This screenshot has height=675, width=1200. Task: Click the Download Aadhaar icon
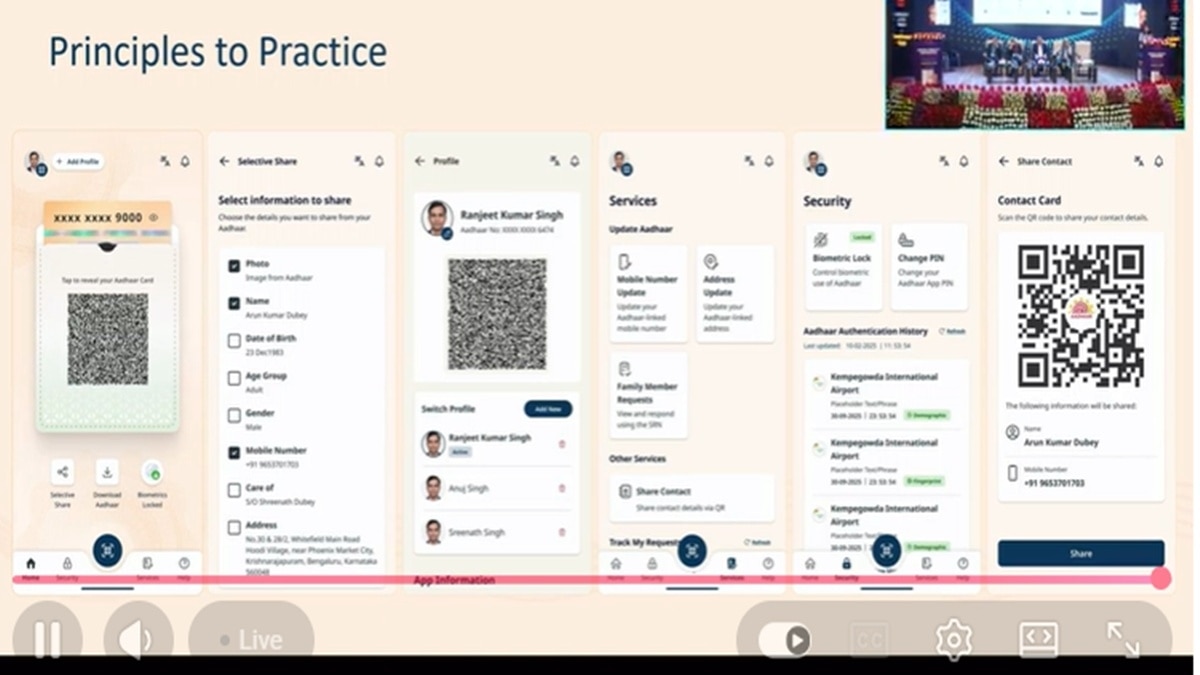[107, 472]
